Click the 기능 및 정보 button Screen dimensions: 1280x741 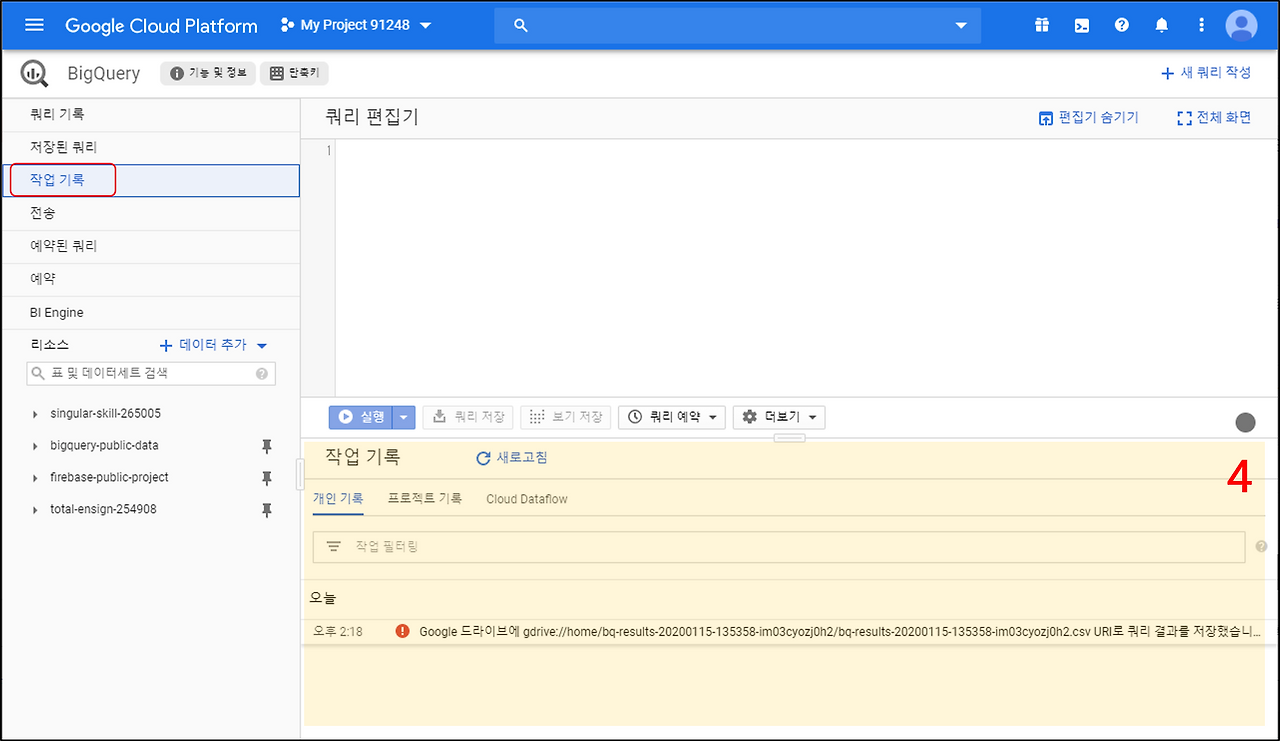tap(207, 73)
